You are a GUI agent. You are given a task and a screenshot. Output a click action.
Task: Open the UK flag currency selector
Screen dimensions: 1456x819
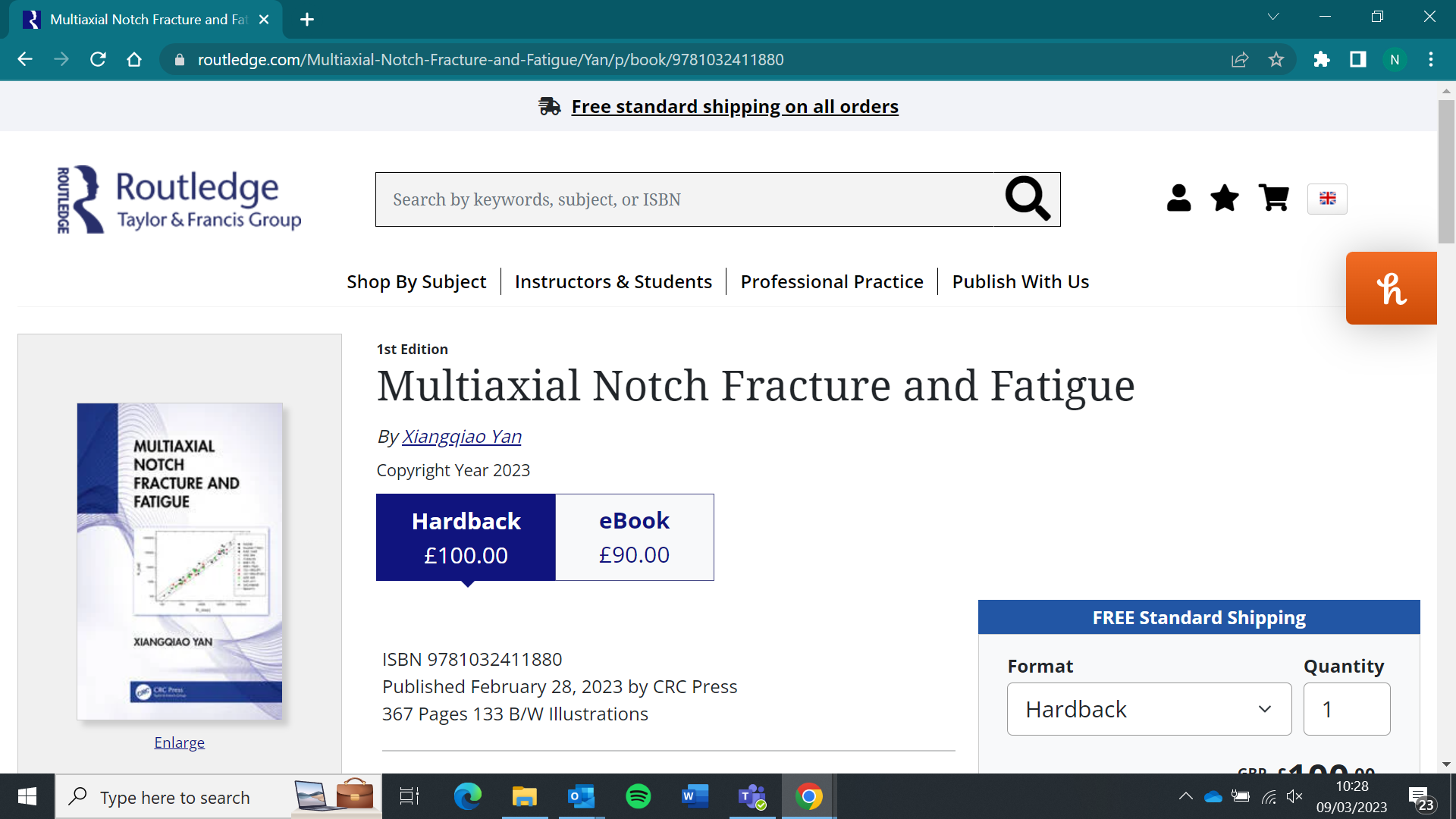(x=1327, y=199)
